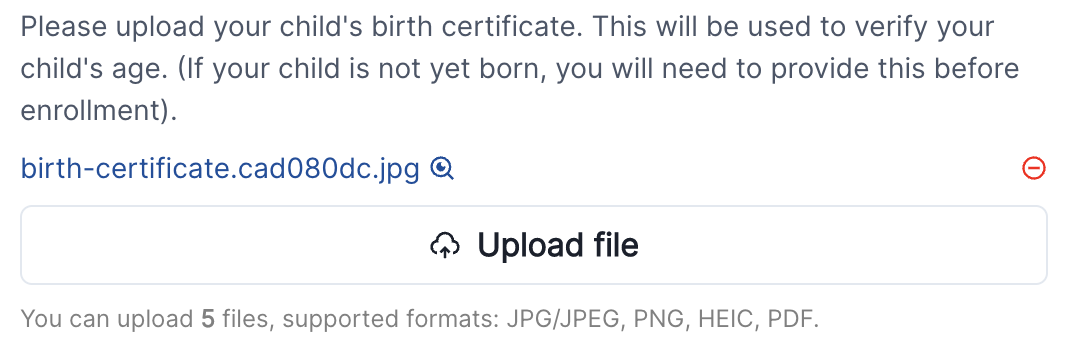Click the "Upload file" text label
The width and height of the screenshot is (1078, 364).
(x=558, y=245)
